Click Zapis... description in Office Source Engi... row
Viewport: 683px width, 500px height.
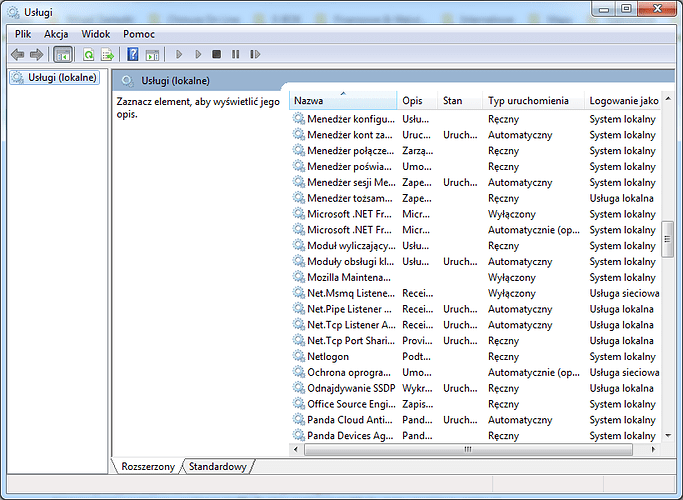pyautogui.click(x=417, y=404)
